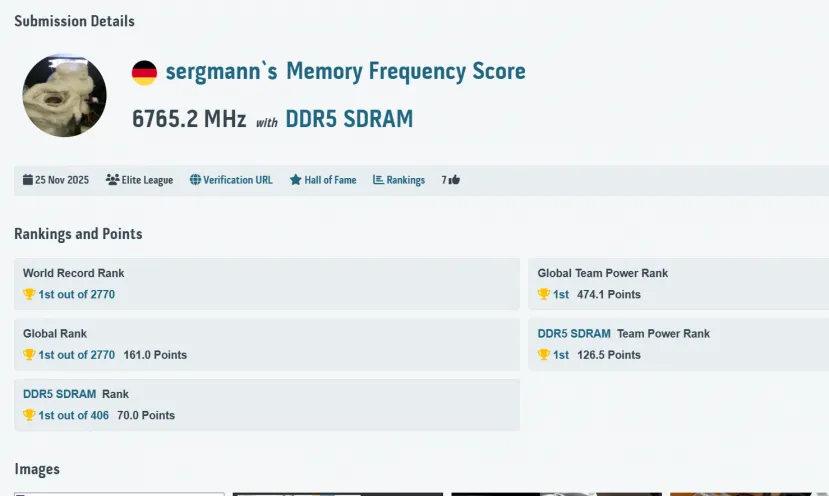
Task: Open the Rankings link
Action: (406, 180)
